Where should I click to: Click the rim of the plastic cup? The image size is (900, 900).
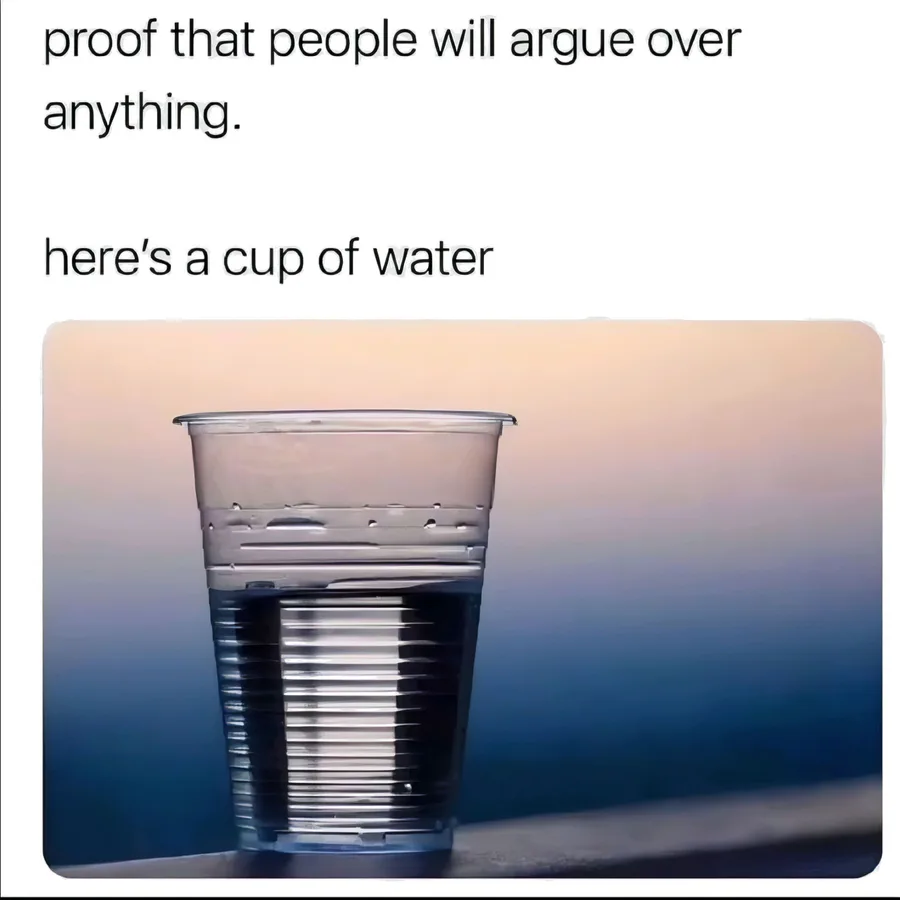point(344,418)
